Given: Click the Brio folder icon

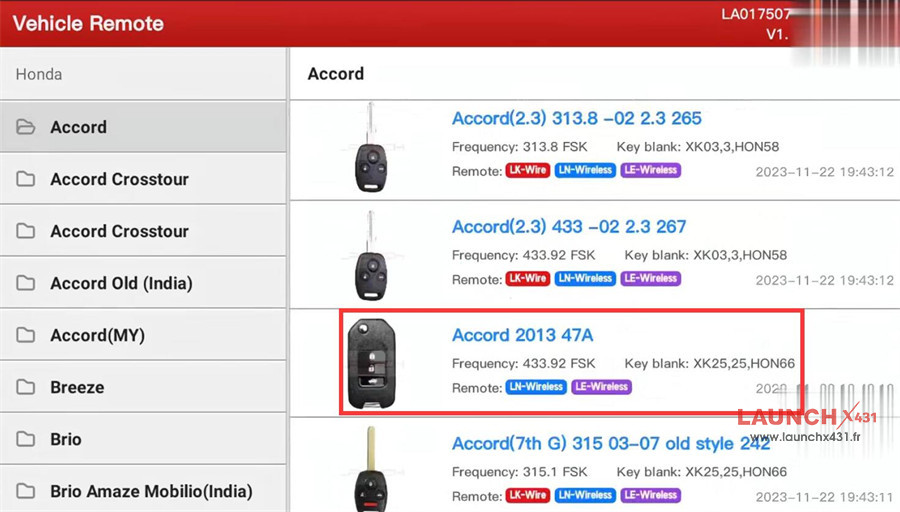Looking at the screenshot, I should [x=25, y=439].
